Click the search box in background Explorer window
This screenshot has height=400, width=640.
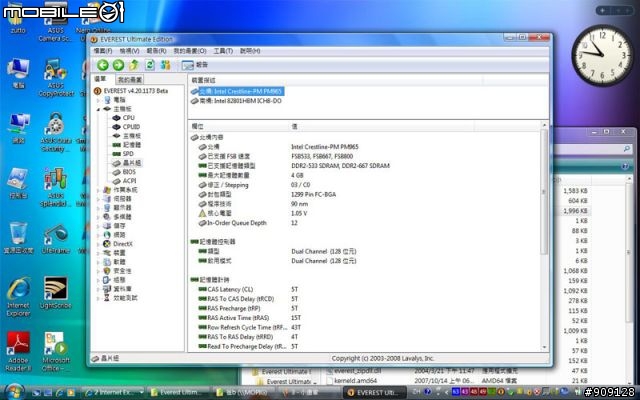pyautogui.click(x=593, y=149)
